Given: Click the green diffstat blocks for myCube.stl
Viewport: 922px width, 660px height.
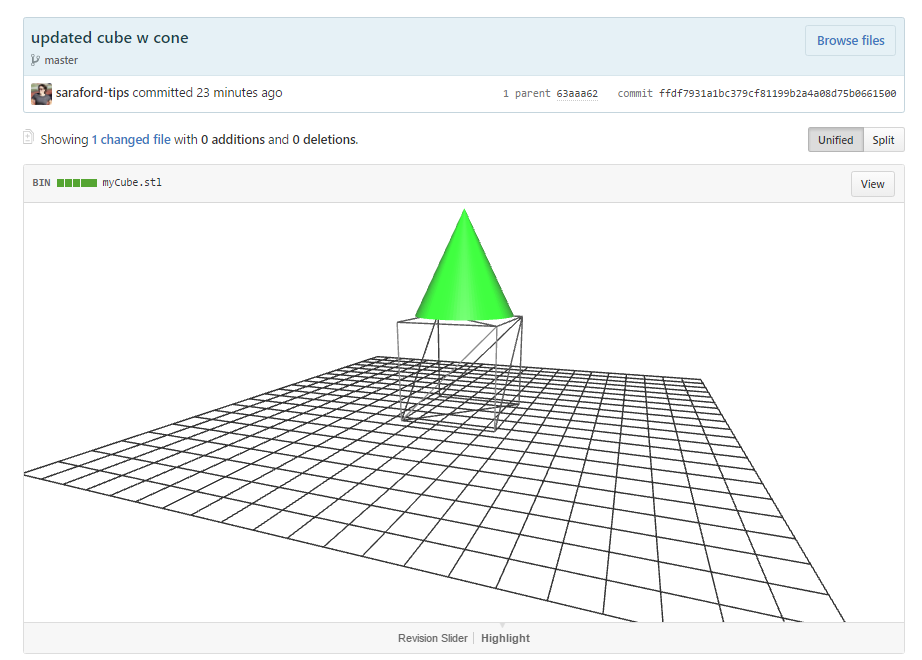Looking at the screenshot, I should tap(77, 183).
